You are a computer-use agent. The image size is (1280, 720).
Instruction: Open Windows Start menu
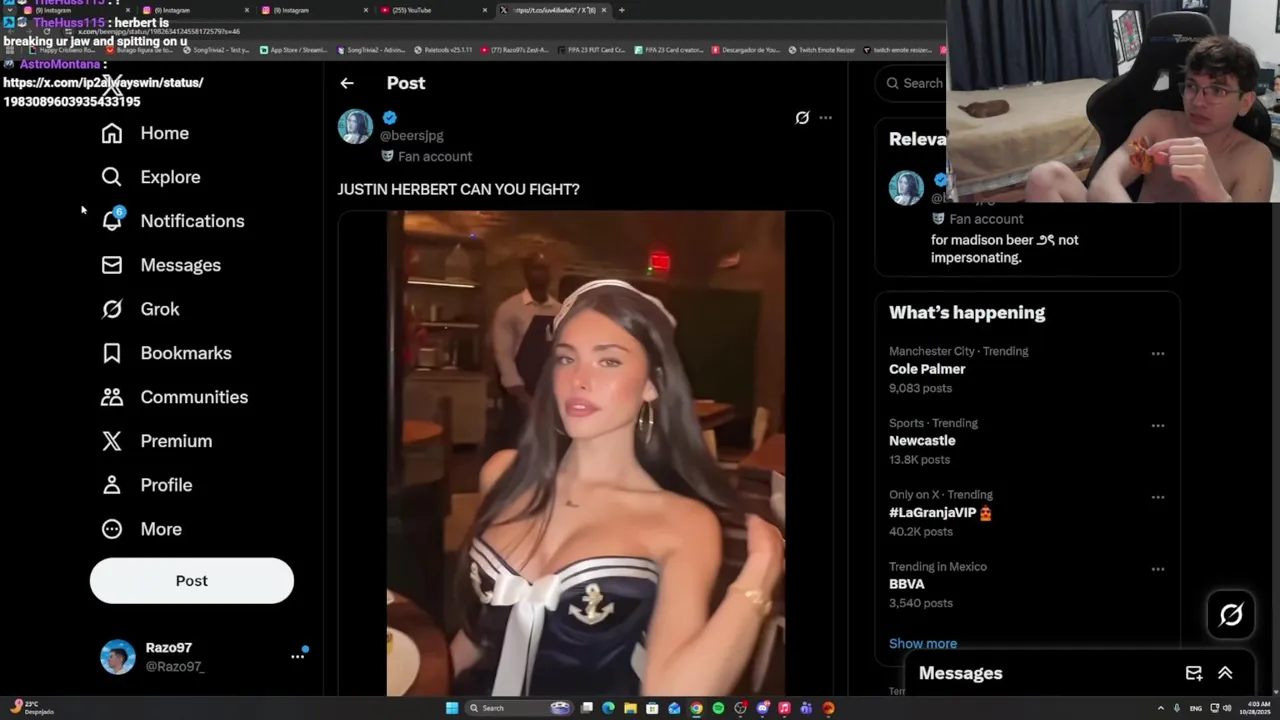pyautogui.click(x=452, y=708)
